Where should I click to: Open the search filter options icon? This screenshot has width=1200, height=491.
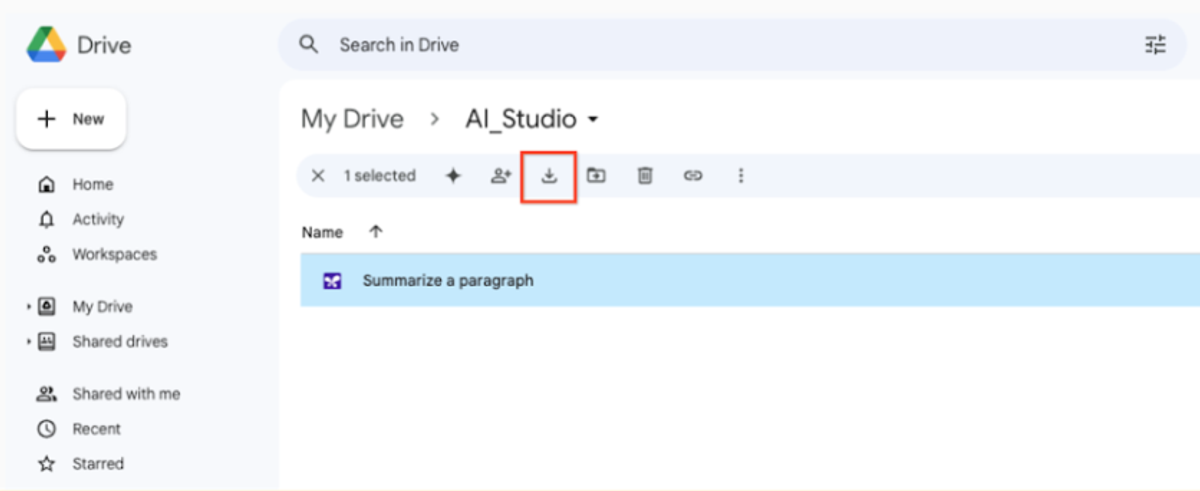coord(1155,45)
